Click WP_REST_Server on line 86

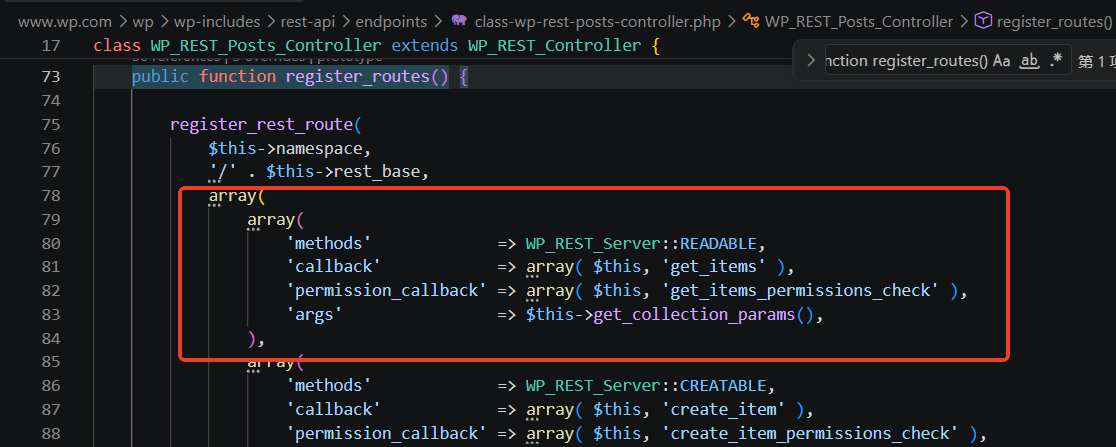(x=593, y=386)
